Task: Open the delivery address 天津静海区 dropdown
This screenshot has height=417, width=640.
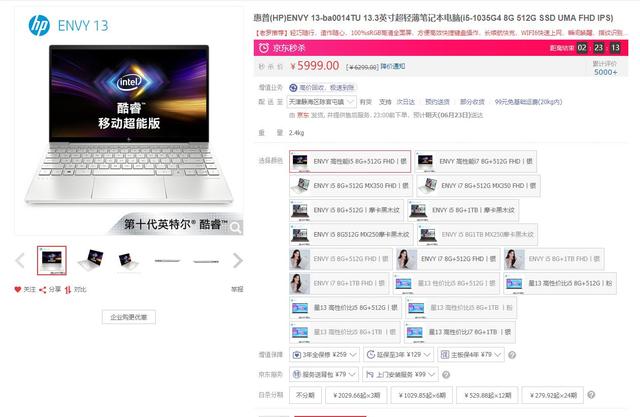Action: (x=322, y=102)
